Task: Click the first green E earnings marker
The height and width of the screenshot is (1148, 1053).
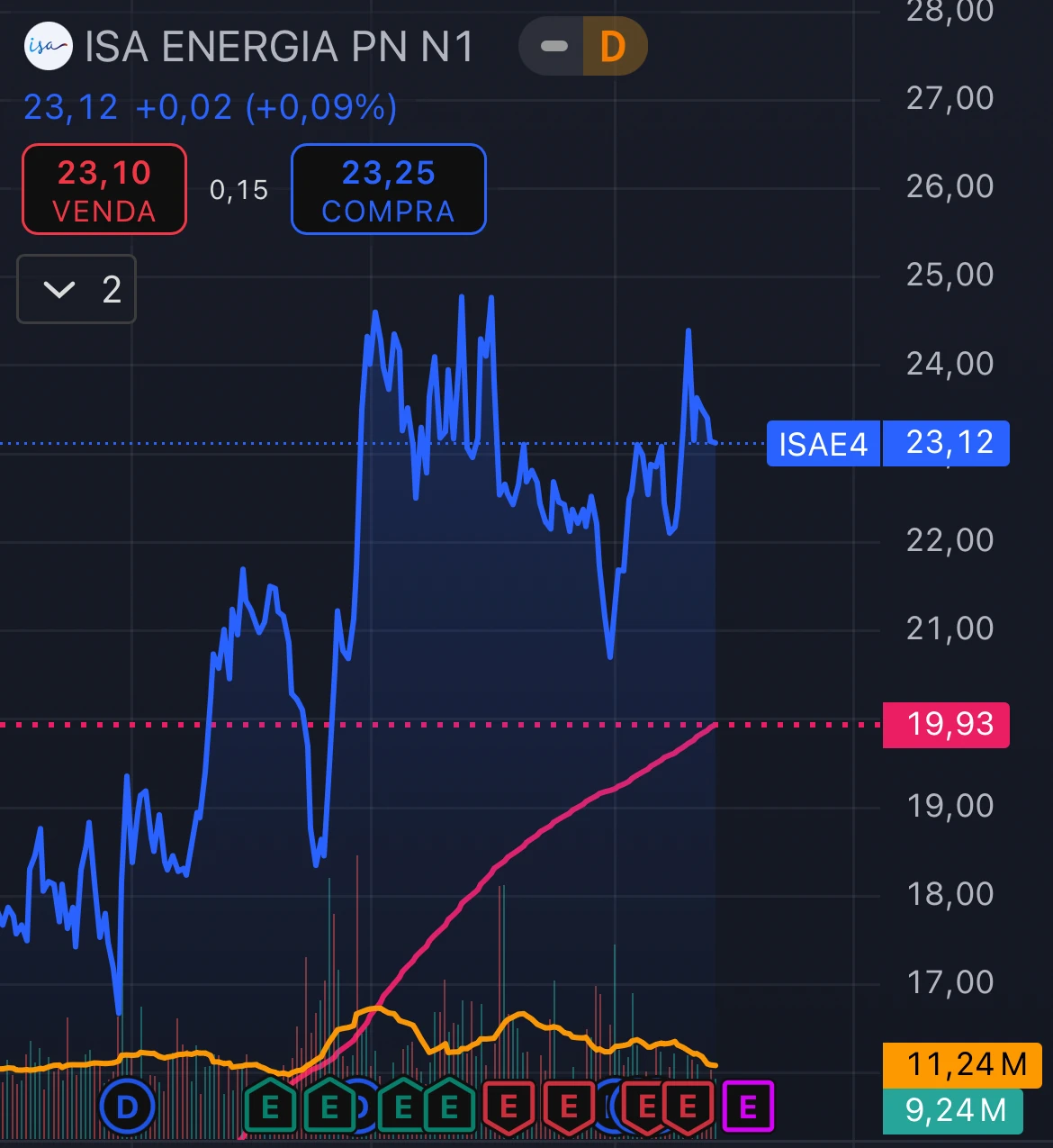Action: tap(269, 1107)
